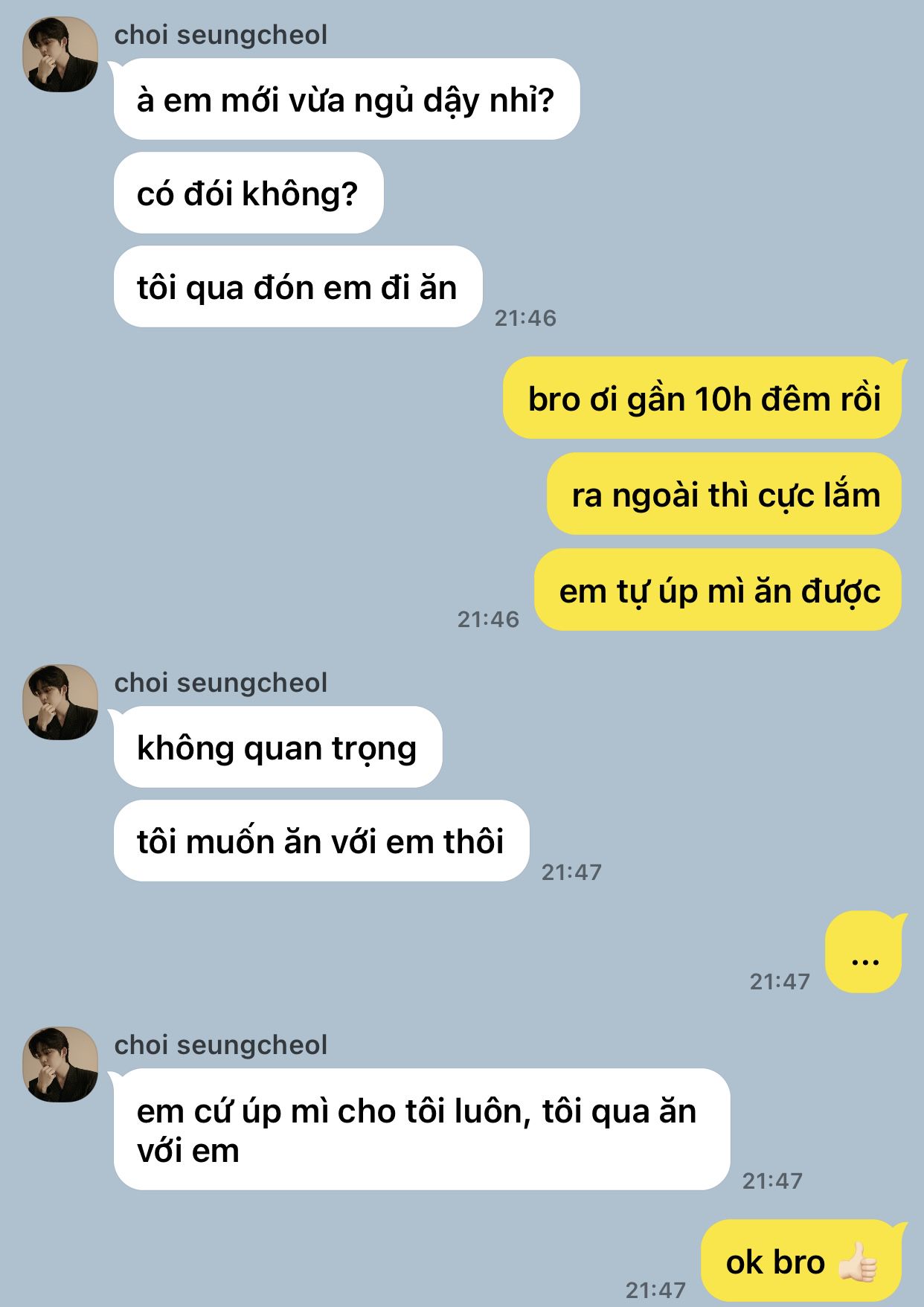Select the 'à em mới vừa ngủ dậy nhỉ?' message
The height and width of the screenshot is (1307, 924).
coord(346,99)
